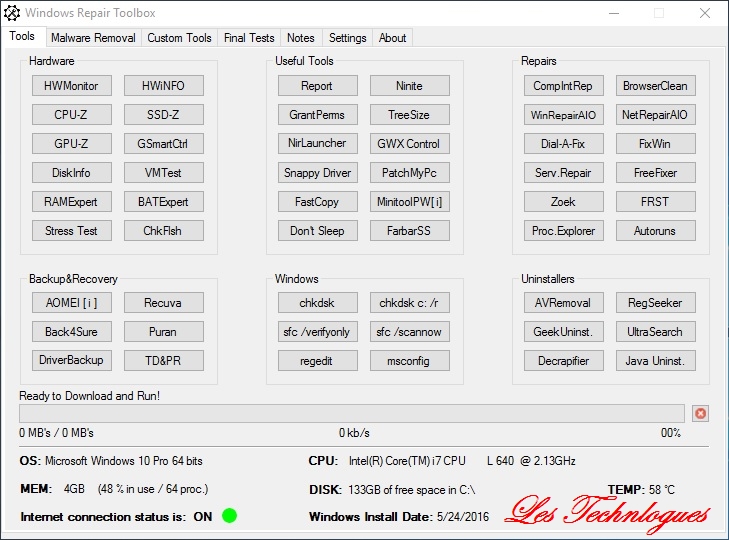Image resolution: width=729 pixels, height=540 pixels.
Task: Open AOMEI [i] backup tool
Action: coord(72,303)
